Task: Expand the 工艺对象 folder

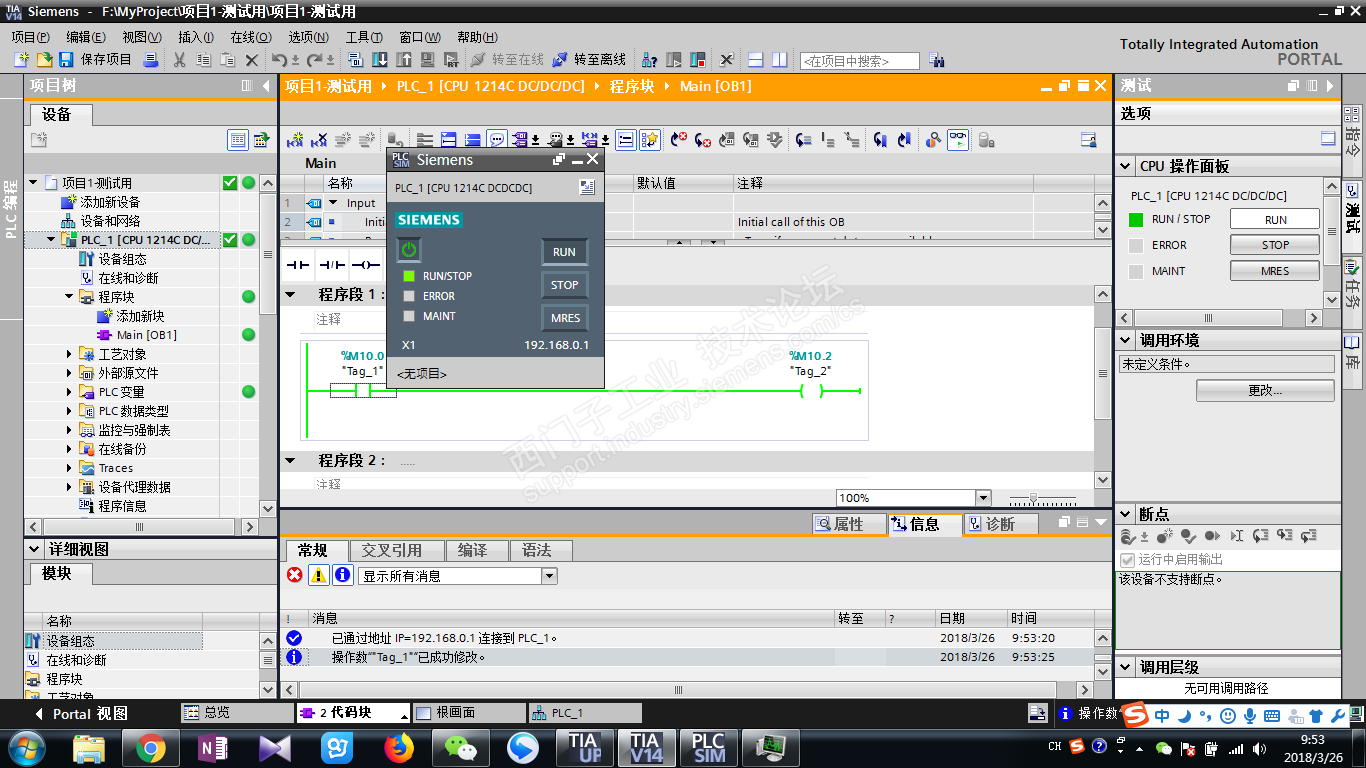Action: (70, 354)
